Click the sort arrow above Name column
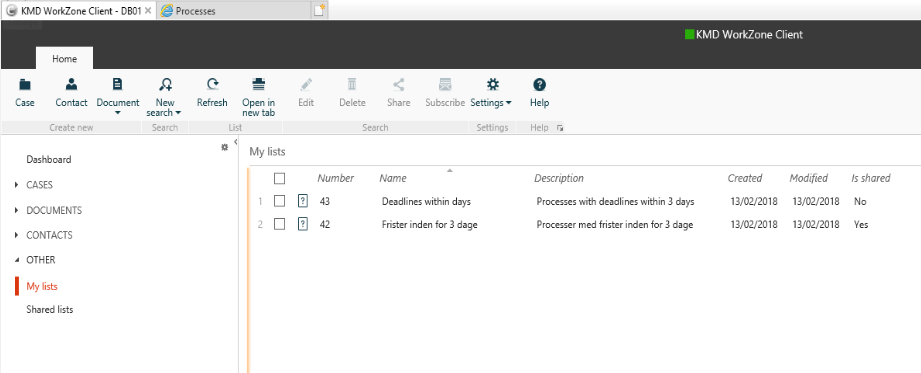This screenshot has height=373, width=921. (x=450, y=170)
